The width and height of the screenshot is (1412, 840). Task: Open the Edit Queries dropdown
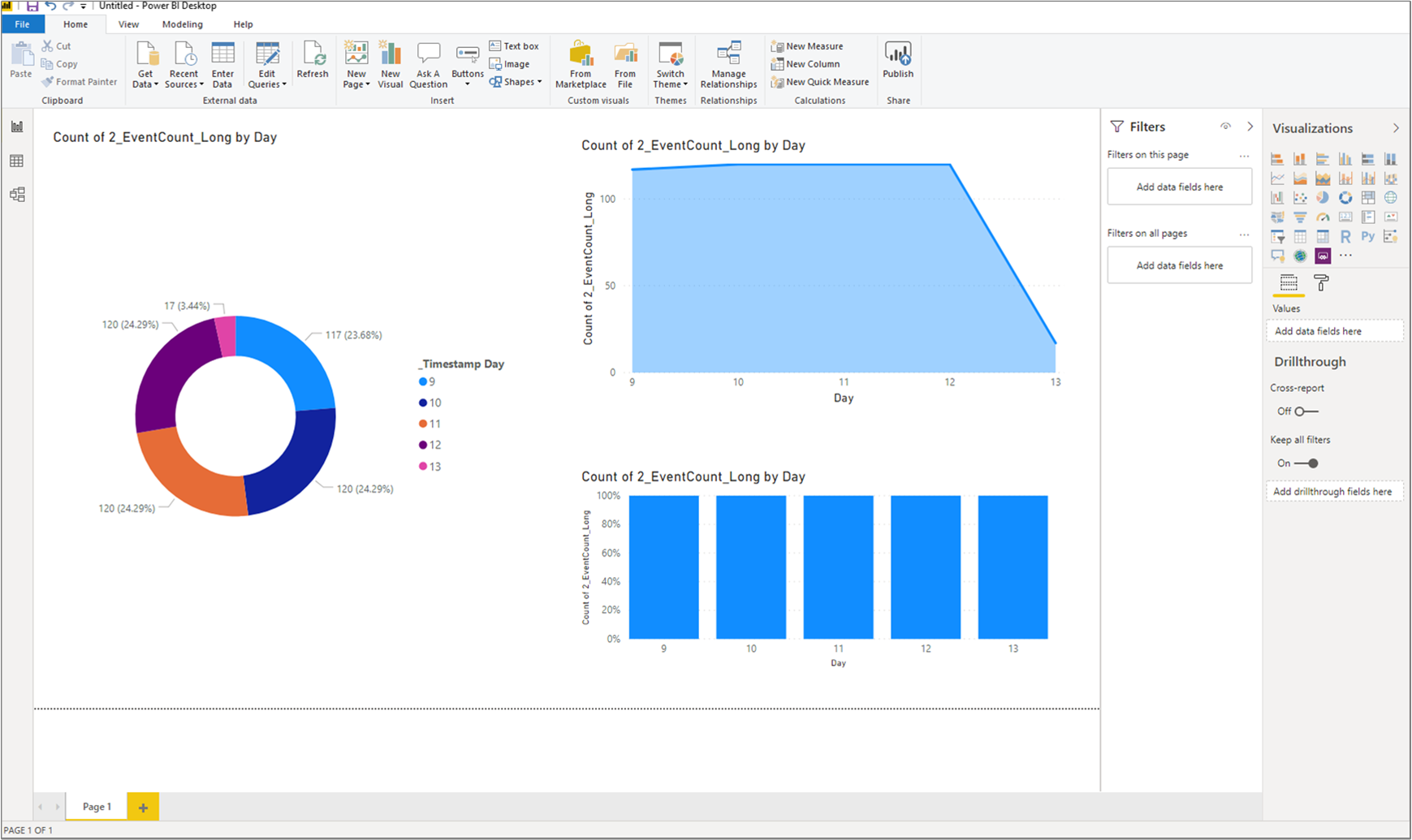tap(267, 65)
